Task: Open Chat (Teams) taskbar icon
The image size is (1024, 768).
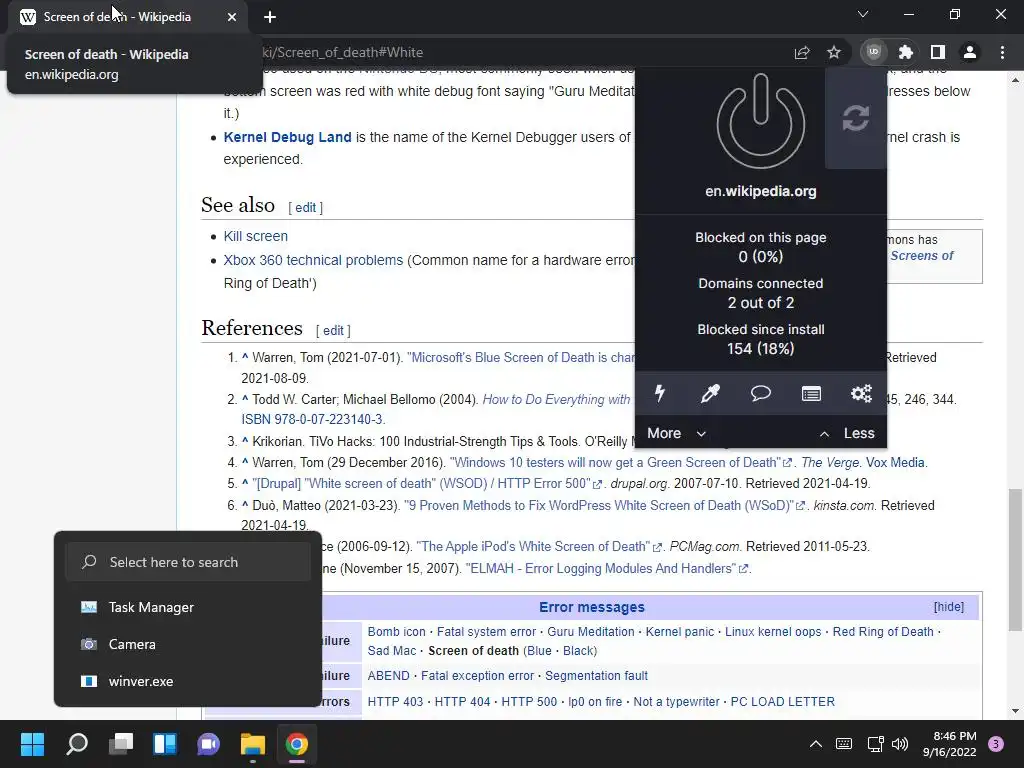Action: 208,744
